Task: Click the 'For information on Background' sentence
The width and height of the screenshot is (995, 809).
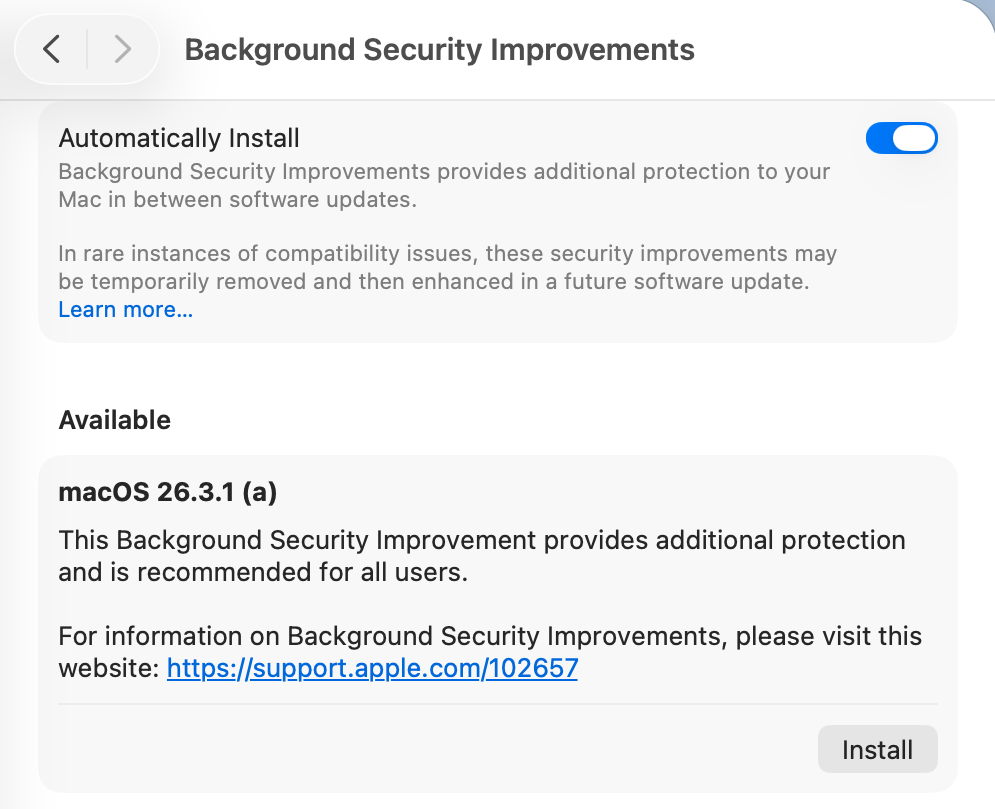Action: pos(400,636)
